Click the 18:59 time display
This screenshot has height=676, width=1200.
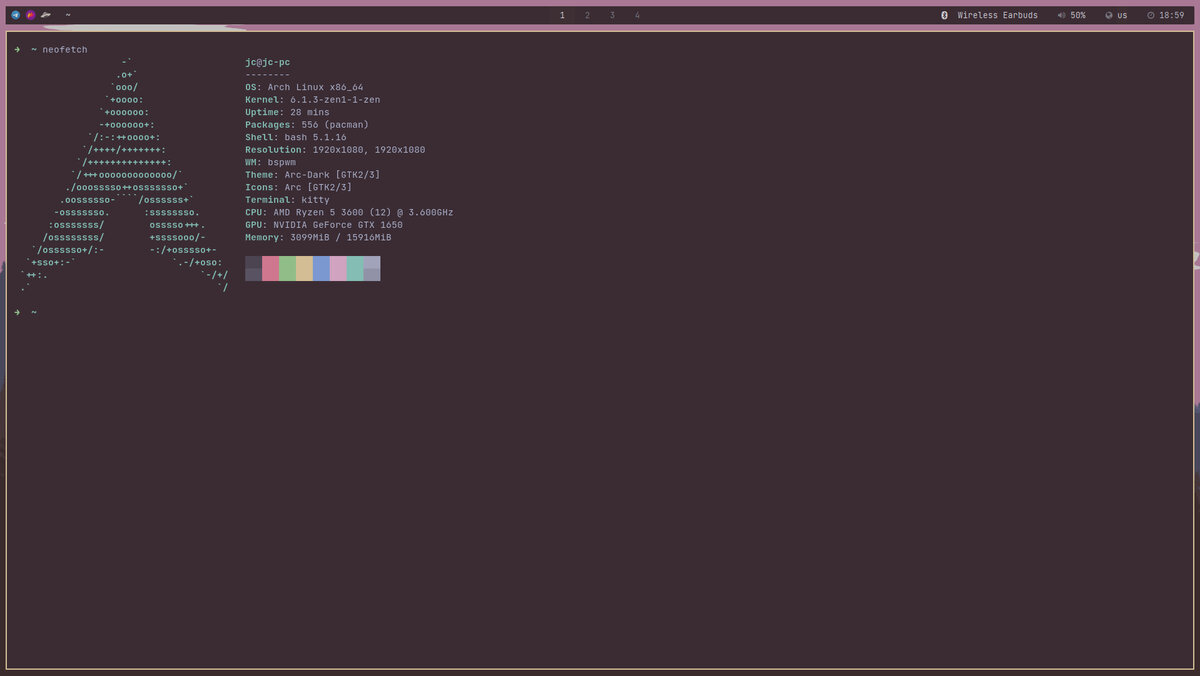pyautogui.click(x=1172, y=15)
